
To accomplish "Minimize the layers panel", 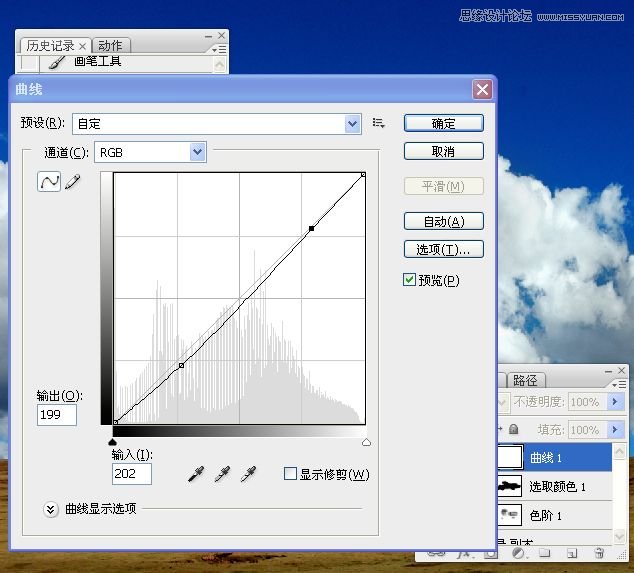I will 609,371.
